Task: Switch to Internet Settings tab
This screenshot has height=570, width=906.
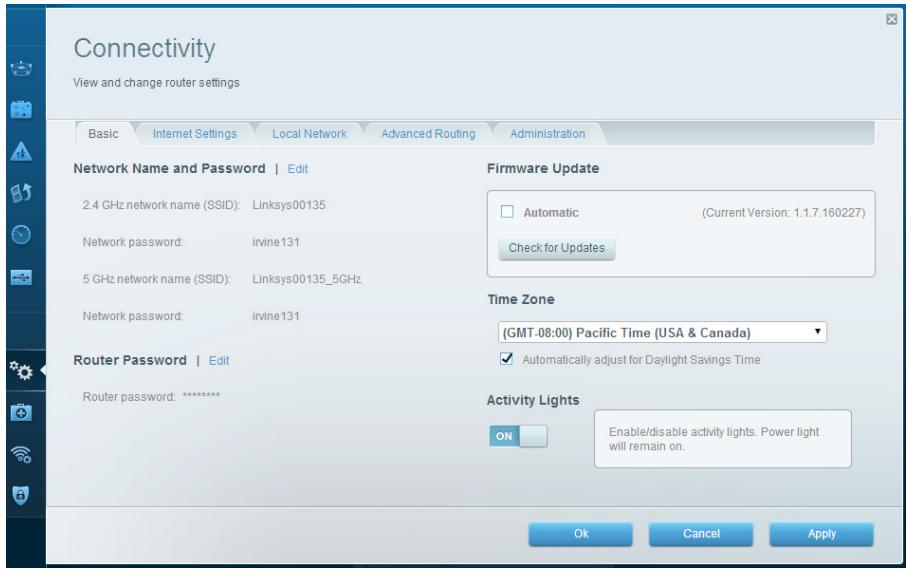Action: coord(195,134)
